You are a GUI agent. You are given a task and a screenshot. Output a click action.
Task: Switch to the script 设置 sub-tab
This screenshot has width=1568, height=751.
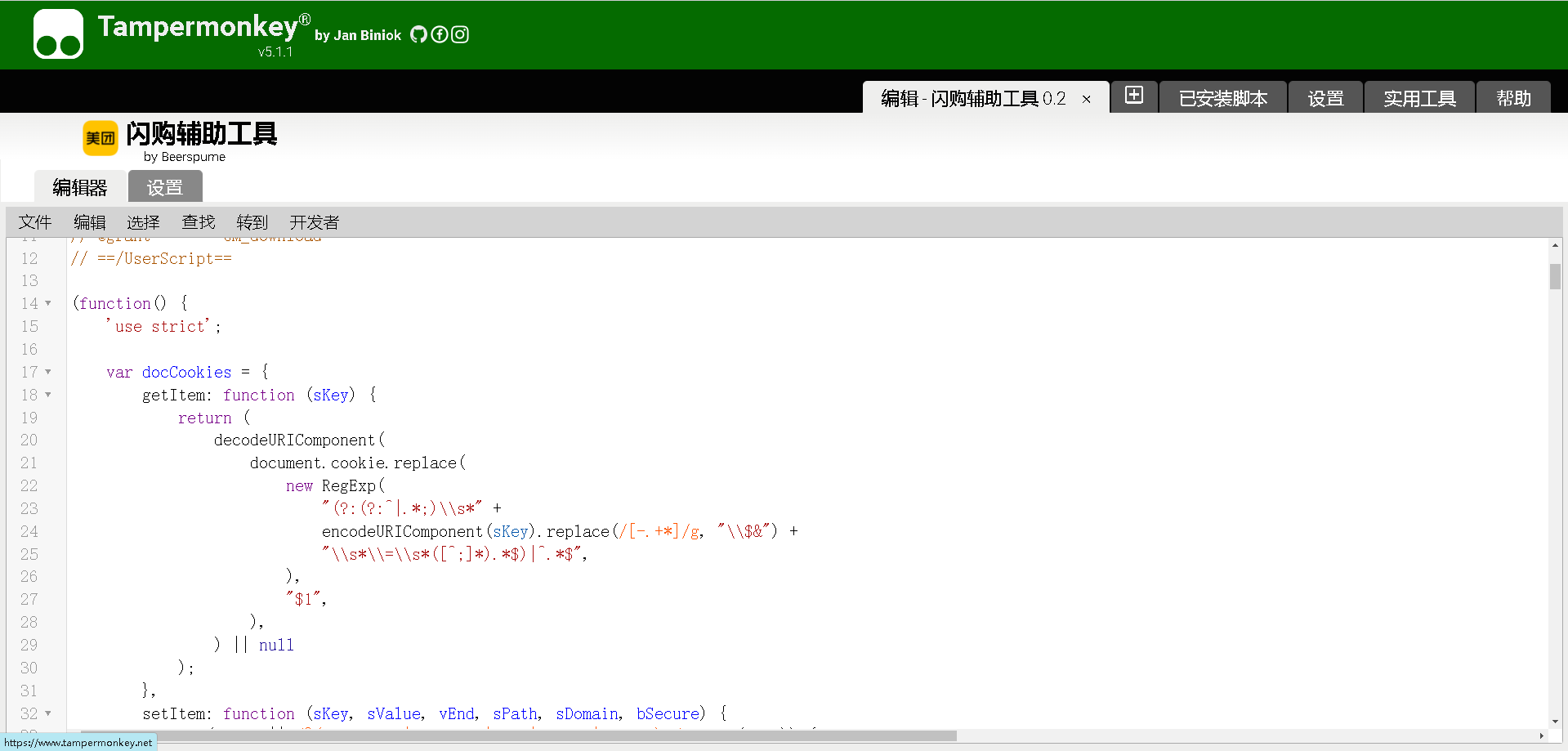pyautogui.click(x=165, y=187)
